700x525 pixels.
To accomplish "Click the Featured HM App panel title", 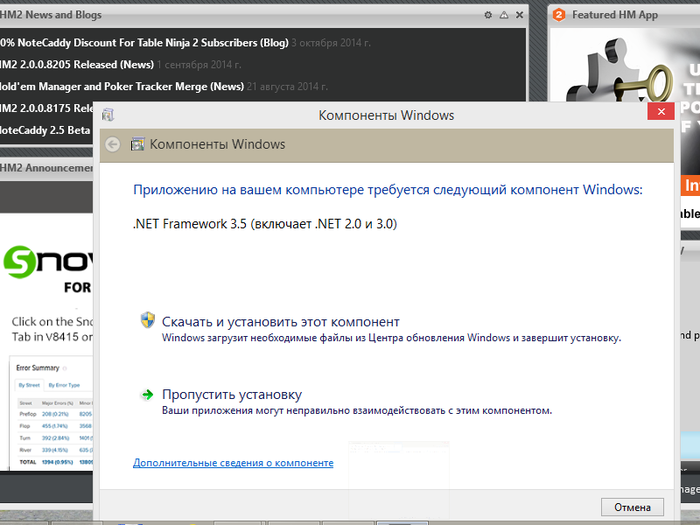I will click(x=615, y=15).
